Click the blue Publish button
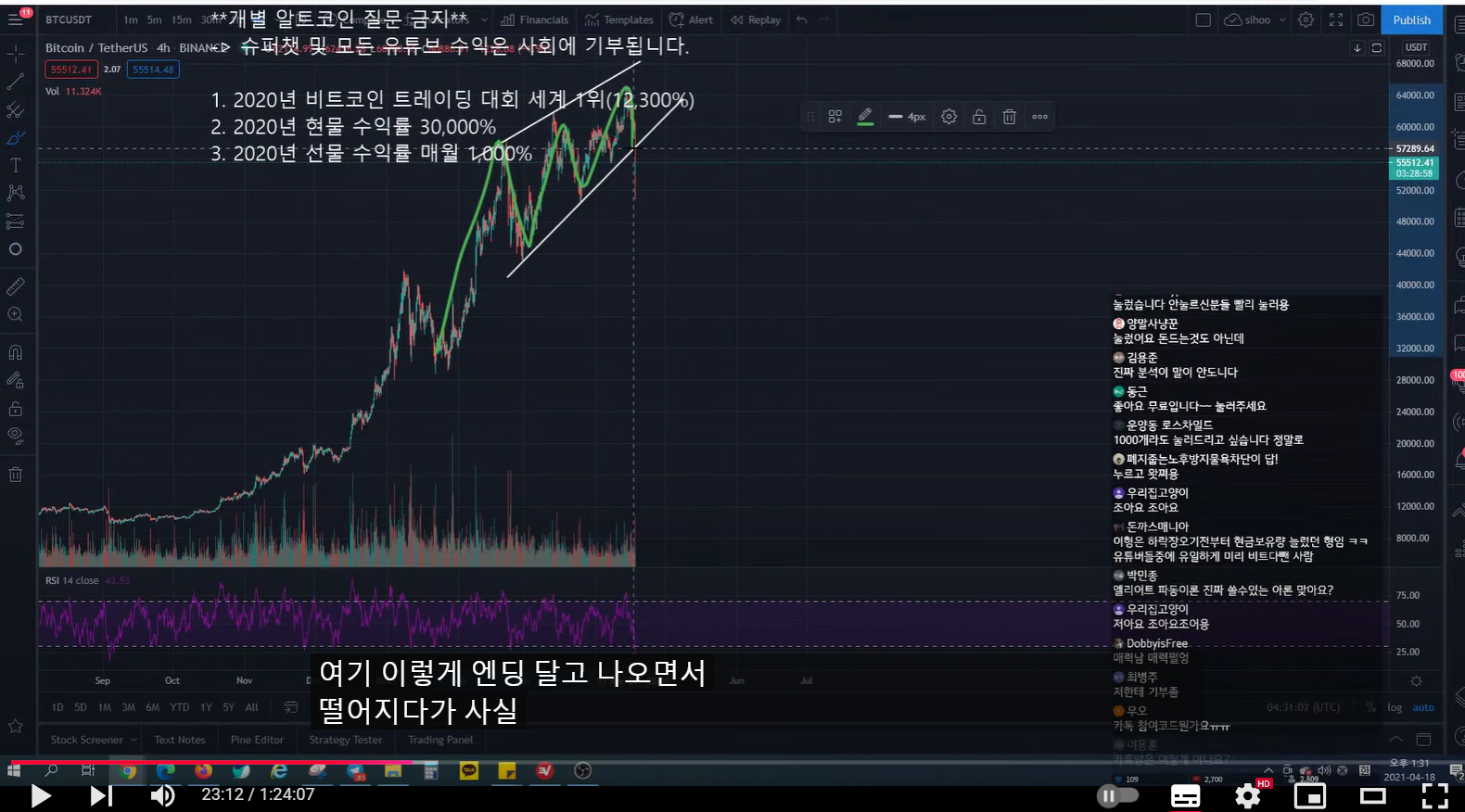 click(x=1411, y=19)
